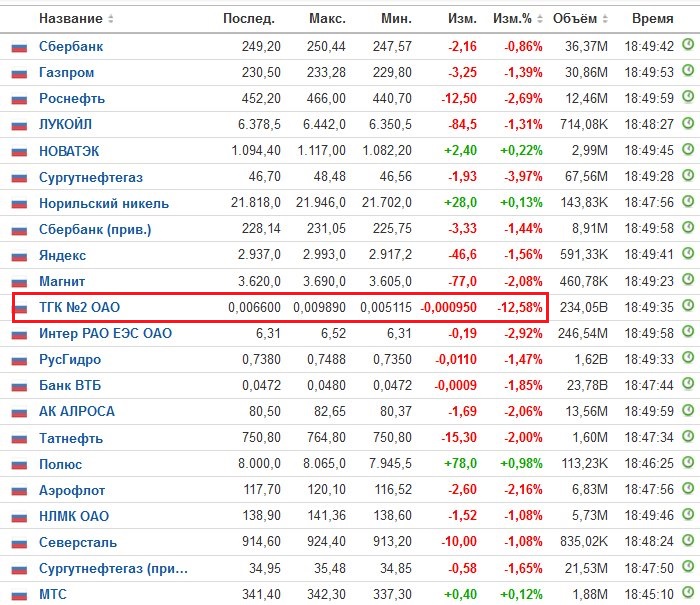Viewport: 700px width, 605px height.
Task: Click the Russian flag icon beside Сбербанк
Action: click(19, 47)
